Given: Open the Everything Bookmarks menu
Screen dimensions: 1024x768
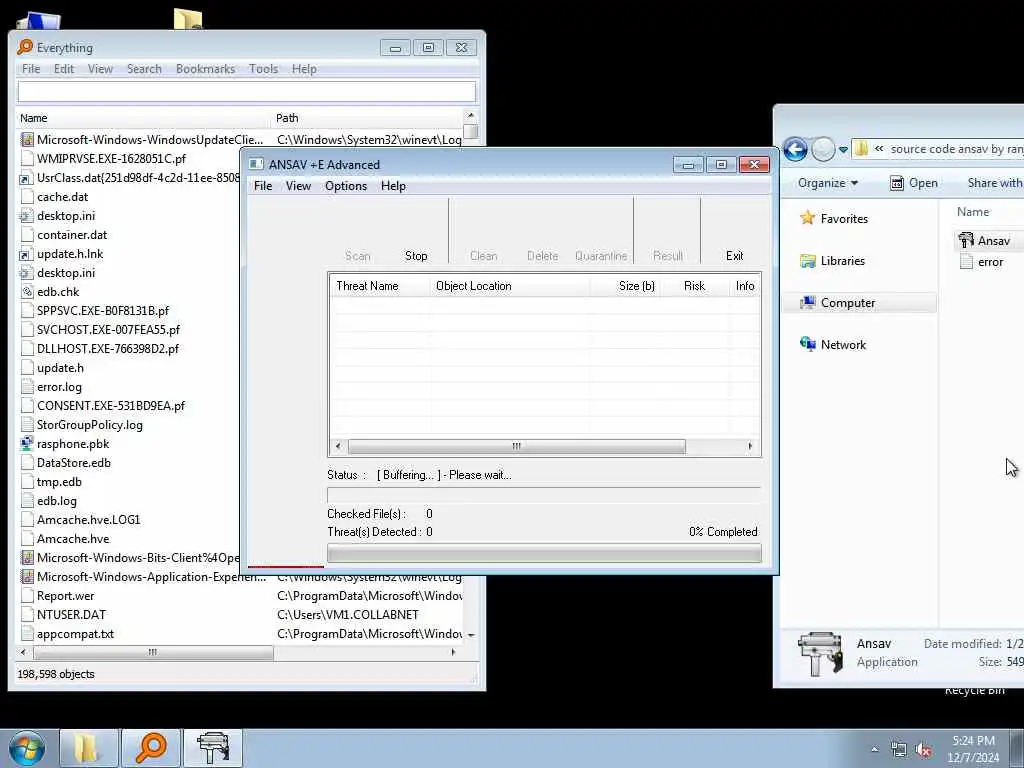Looking at the screenshot, I should [x=205, y=69].
